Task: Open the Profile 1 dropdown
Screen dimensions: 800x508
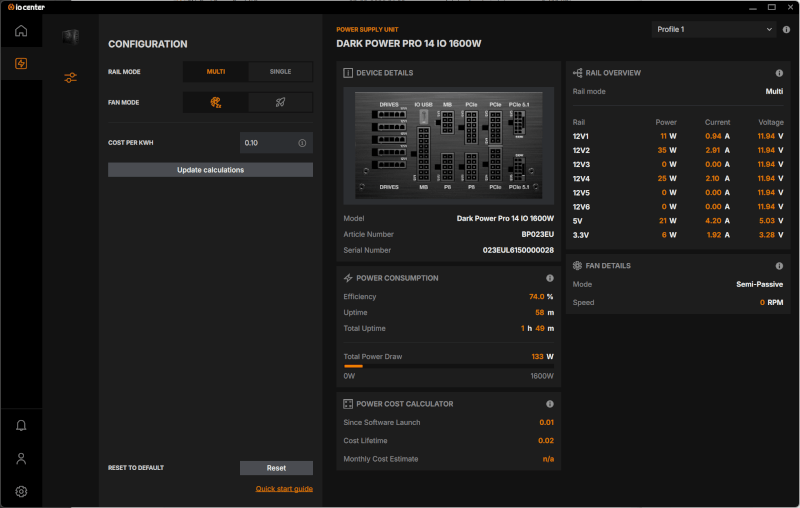Action: [714, 30]
